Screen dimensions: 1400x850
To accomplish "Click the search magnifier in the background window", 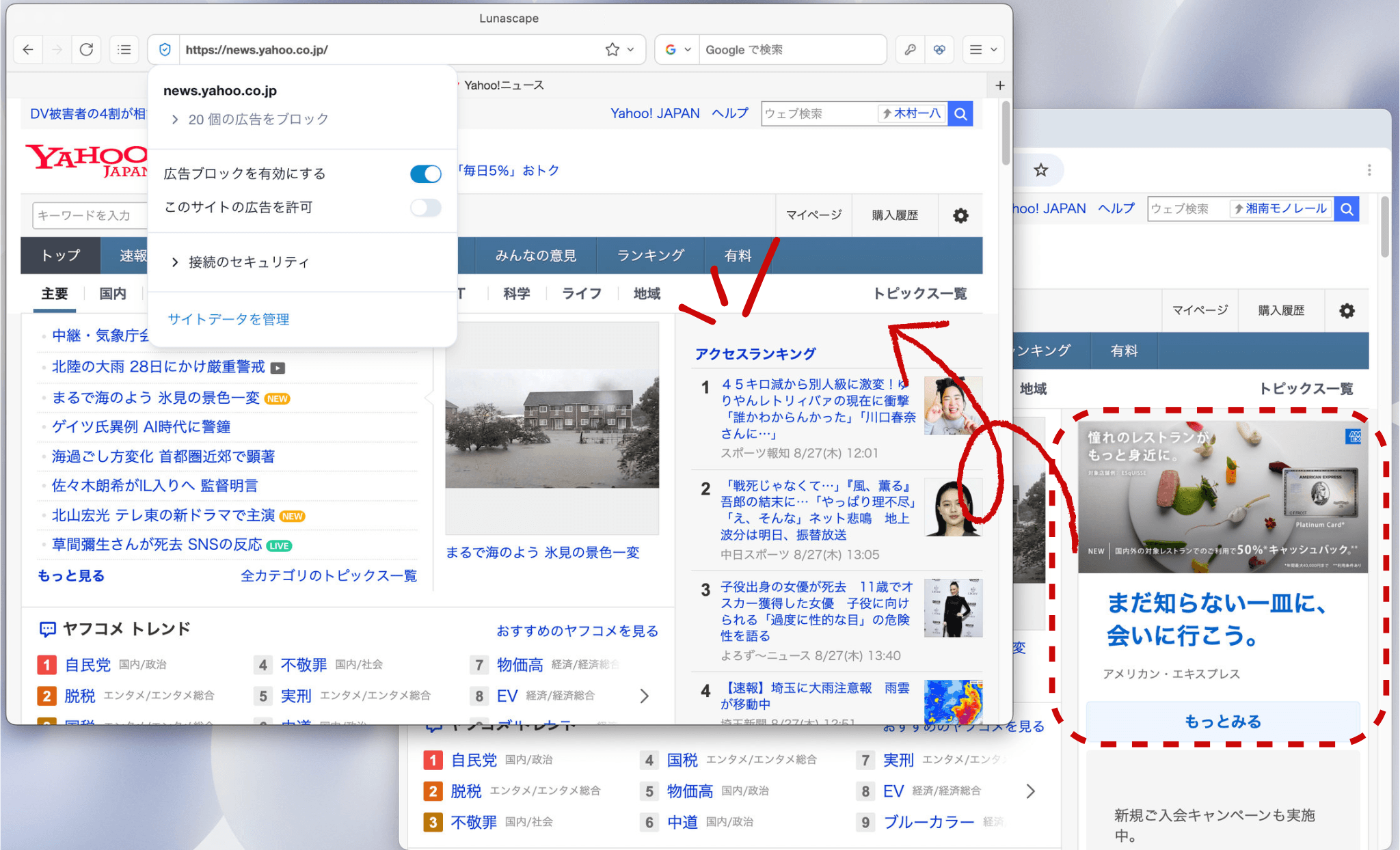I will pos(1347,209).
